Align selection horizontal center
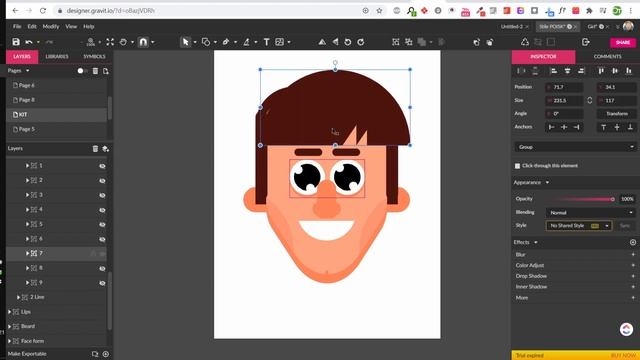 (567, 71)
